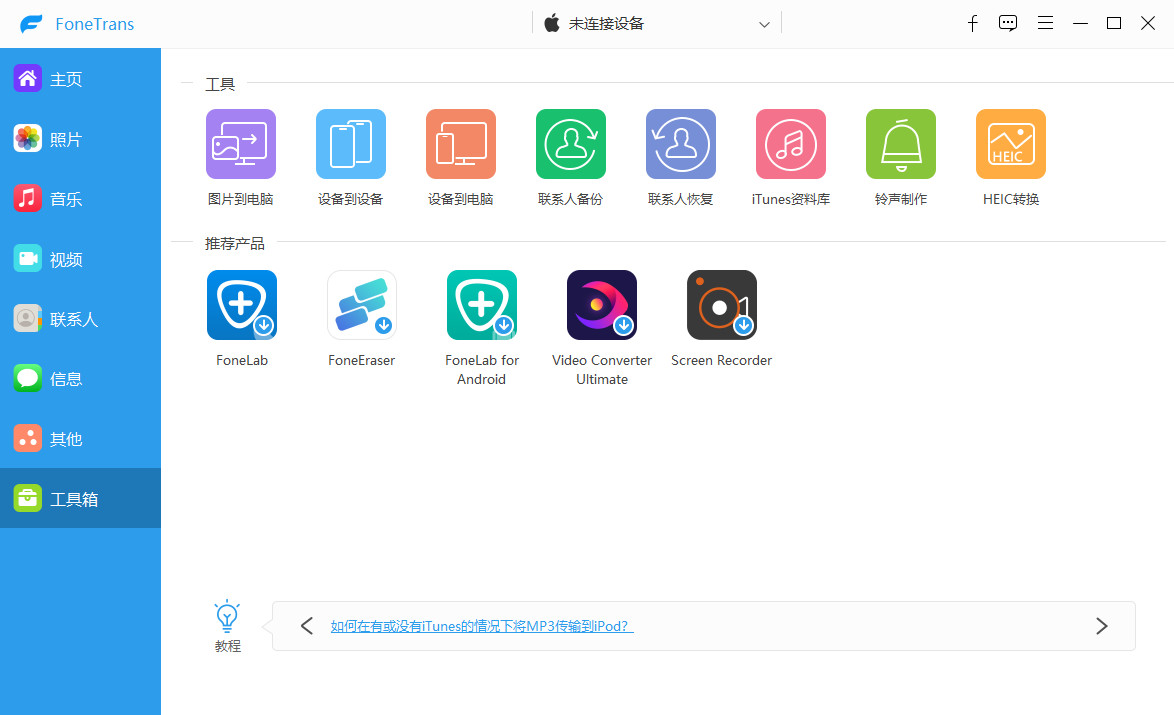
Task: Click the FoneTrans logo
Action: tap(31, 24)
